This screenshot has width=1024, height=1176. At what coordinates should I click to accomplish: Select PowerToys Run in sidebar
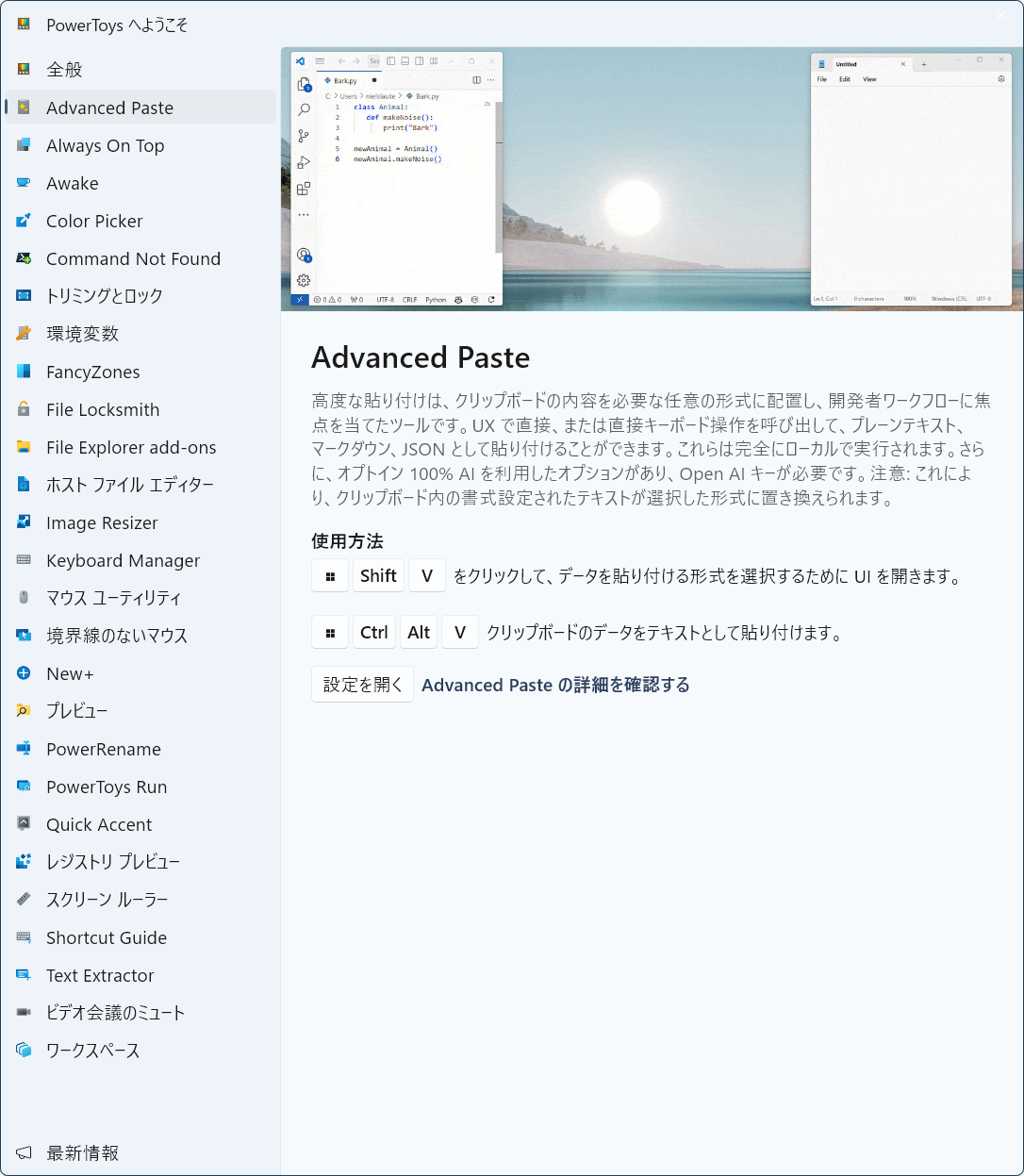pyautogui.click(x=140, y=787)
